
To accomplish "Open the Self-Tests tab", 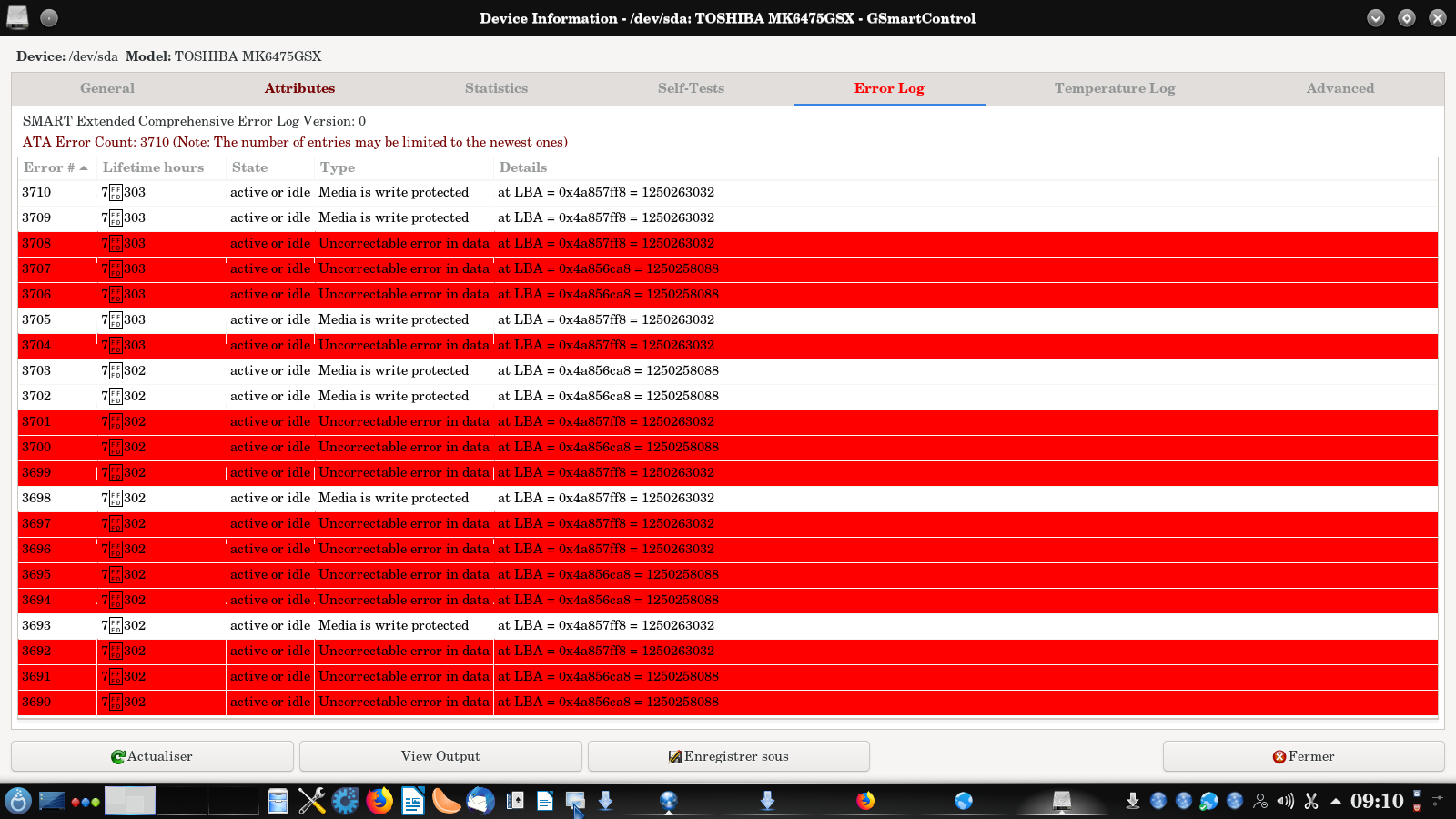I will pos(691,88).
